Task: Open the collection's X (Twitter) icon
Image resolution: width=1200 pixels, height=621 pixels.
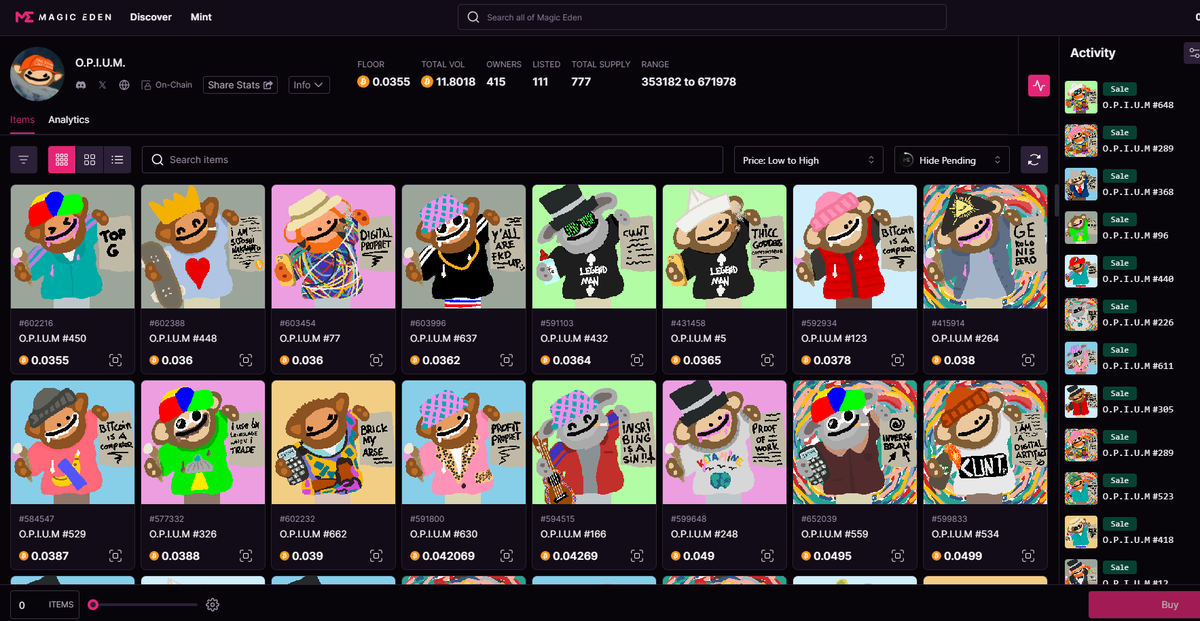Action: point(102,85)
